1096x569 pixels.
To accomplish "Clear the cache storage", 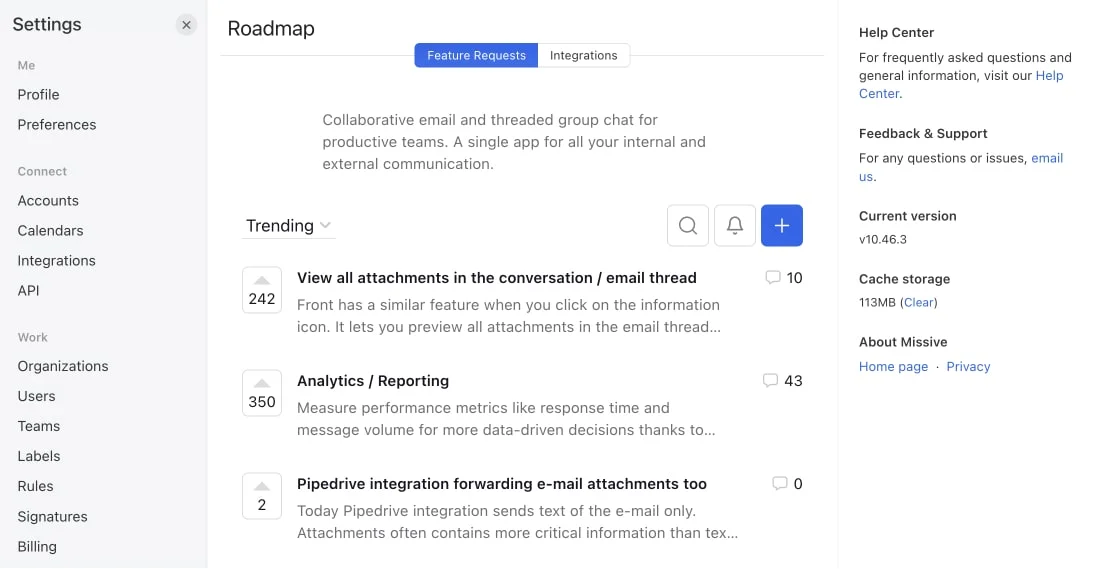I will coord(919,302).
